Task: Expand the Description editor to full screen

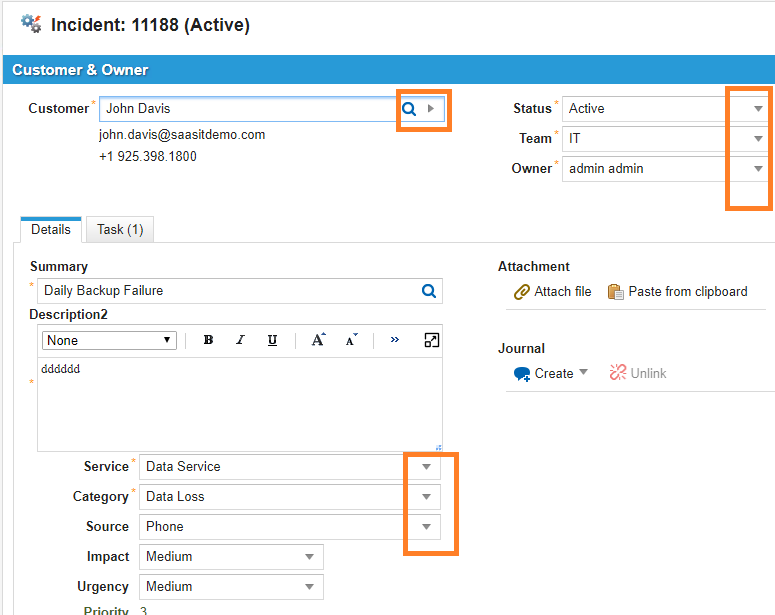Action: point(431,340)
